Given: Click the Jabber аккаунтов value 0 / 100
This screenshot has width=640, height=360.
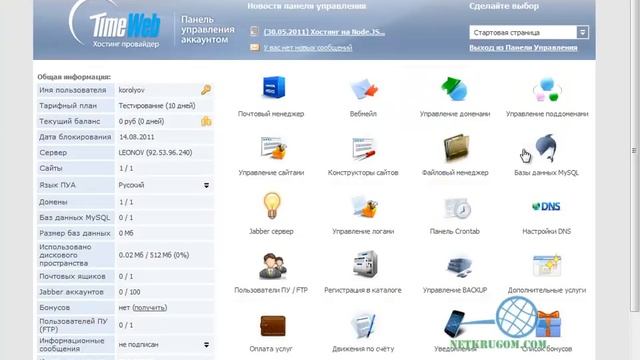Looking at the screenshot, I should pos(129,292).
